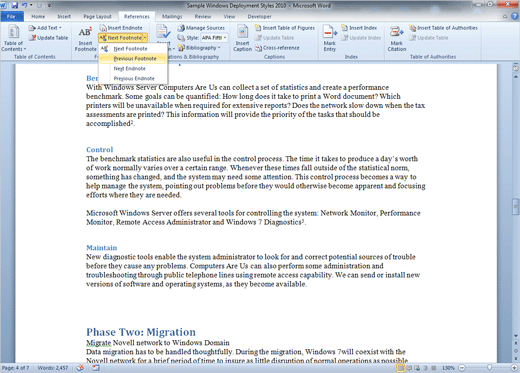Click the zoom slider handle
520x373 pixels.
(x=489, y=368)
